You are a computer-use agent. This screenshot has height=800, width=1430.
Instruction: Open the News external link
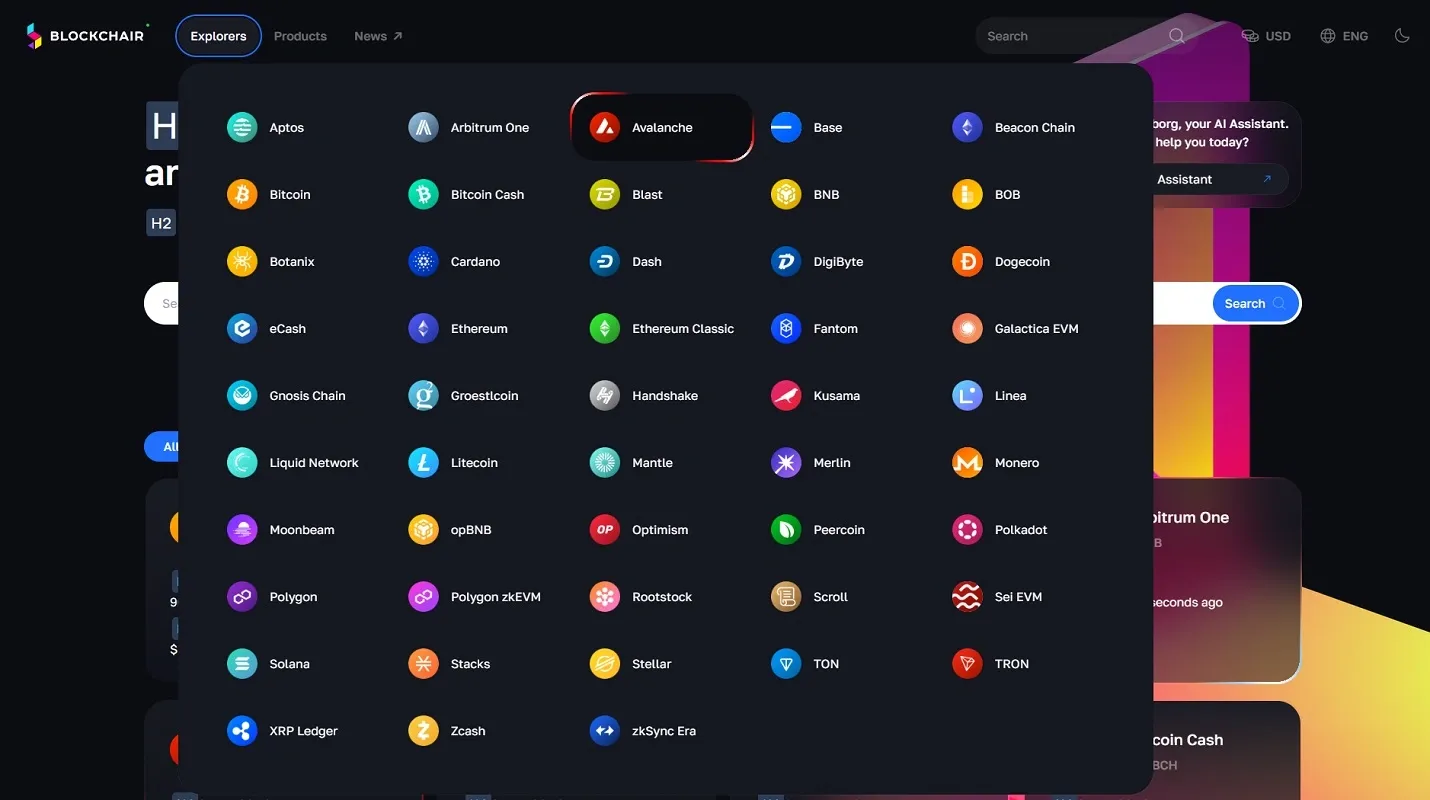pyautogui.click(x=378, y=36)
